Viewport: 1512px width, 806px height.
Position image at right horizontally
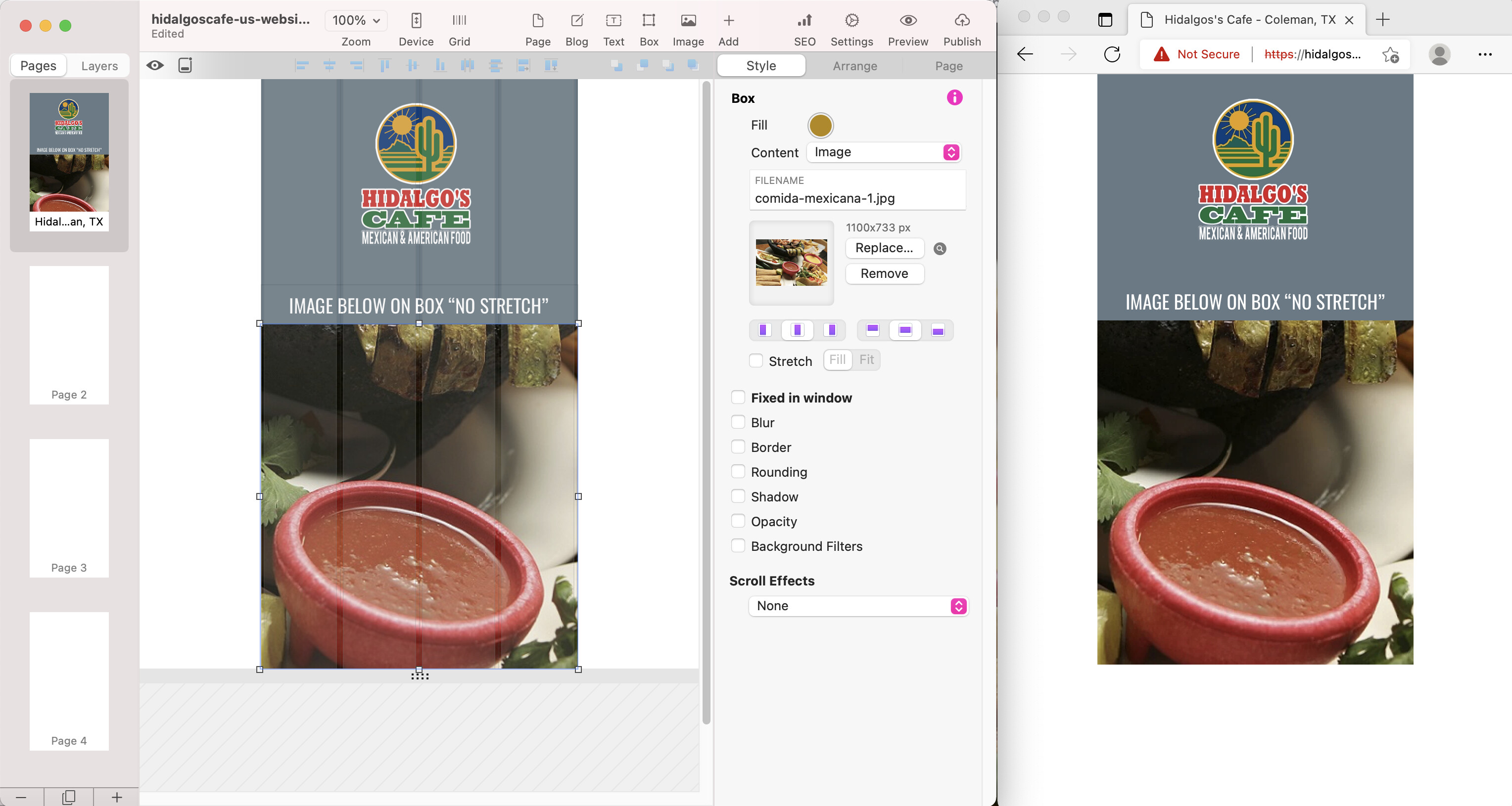point(831,330)
